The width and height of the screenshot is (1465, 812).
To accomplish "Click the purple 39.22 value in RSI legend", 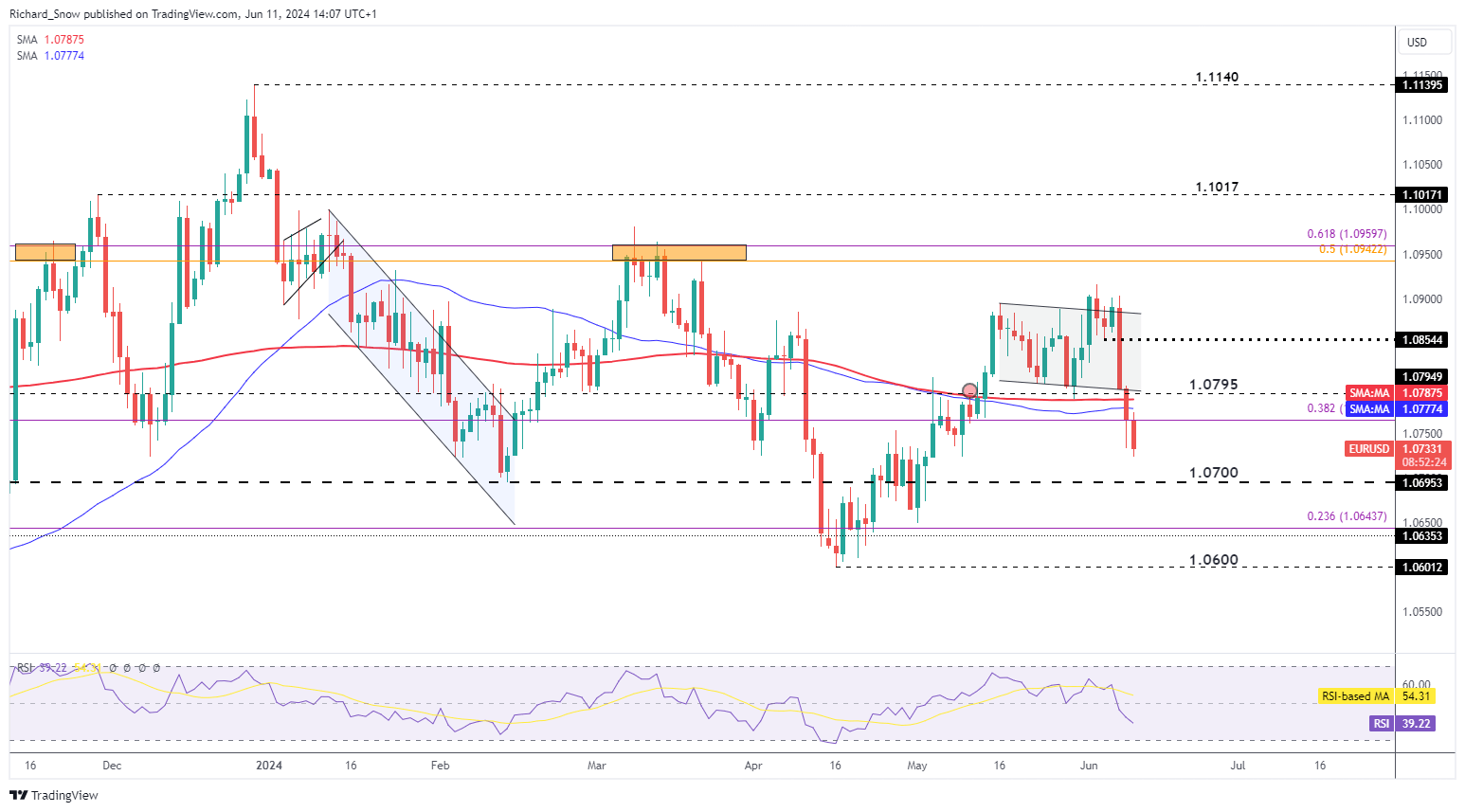I will (51, 668).
